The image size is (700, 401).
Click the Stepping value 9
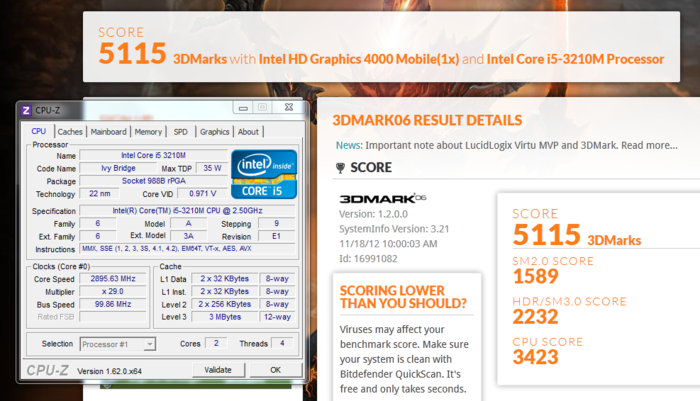click(x=277, y=223)
